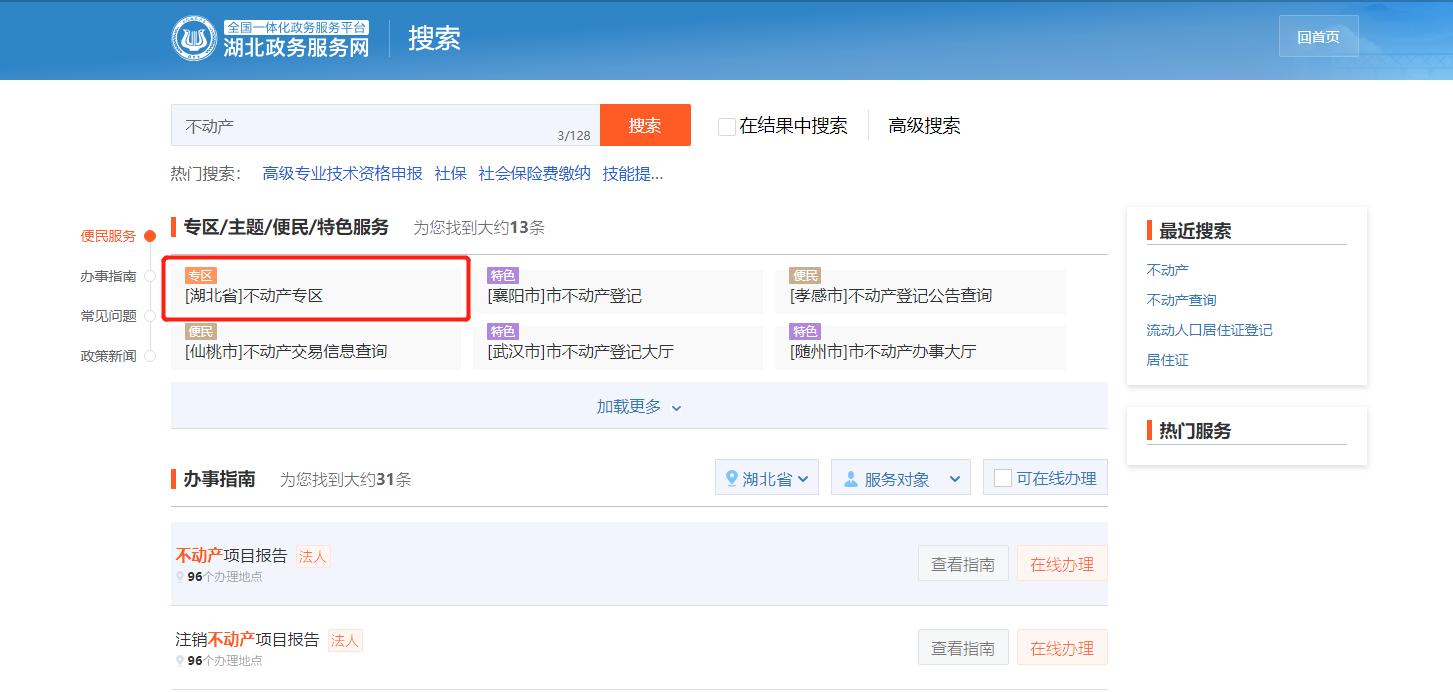Enable the 可在线办理 filter checkbox
The width and height of the screenshot is (1453, 692).
(1002, 477)
